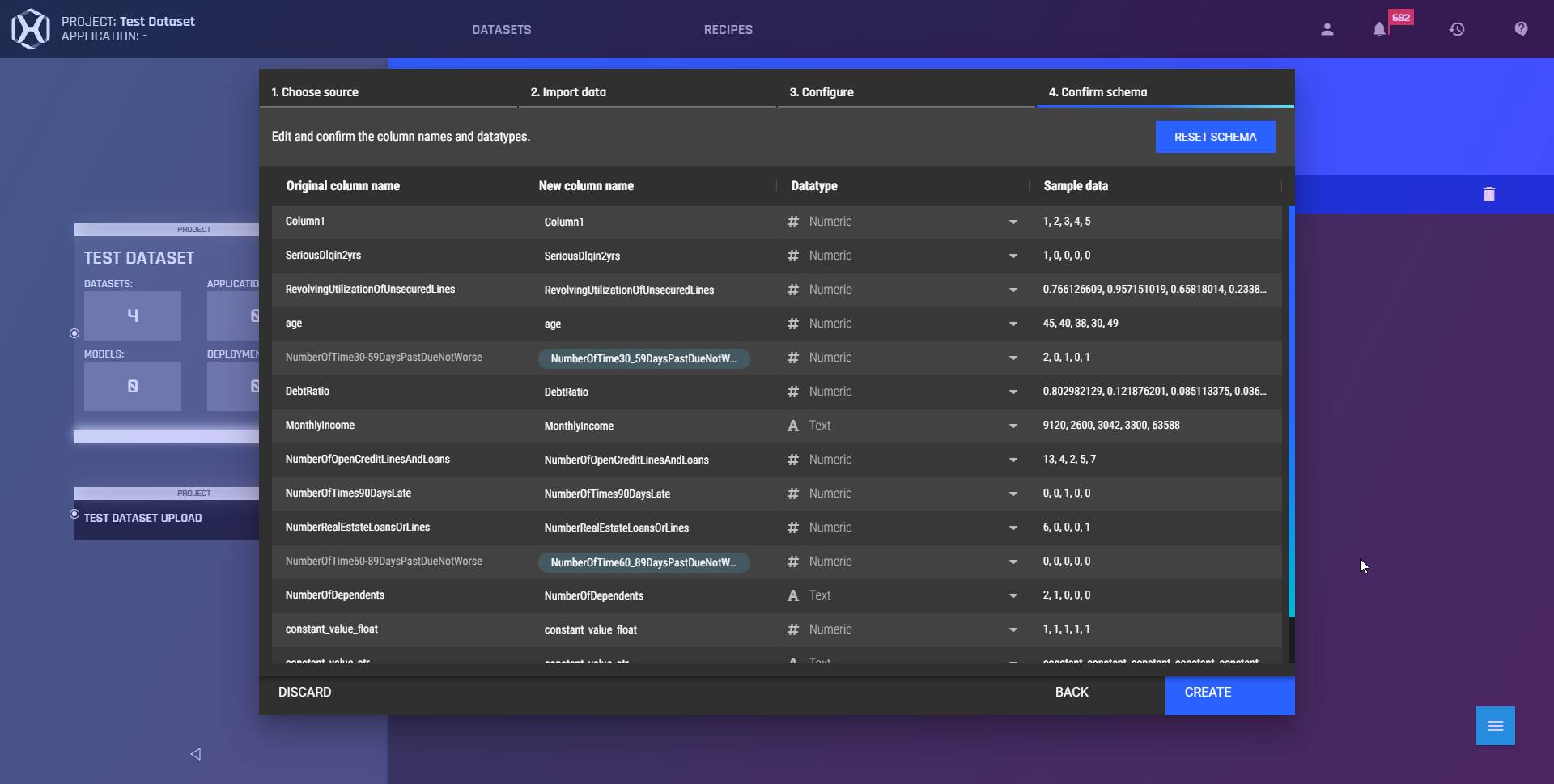This screenshot has height=784, width=1554.
Task: Click the BACK button
Action: click(x=1072, y=692)
